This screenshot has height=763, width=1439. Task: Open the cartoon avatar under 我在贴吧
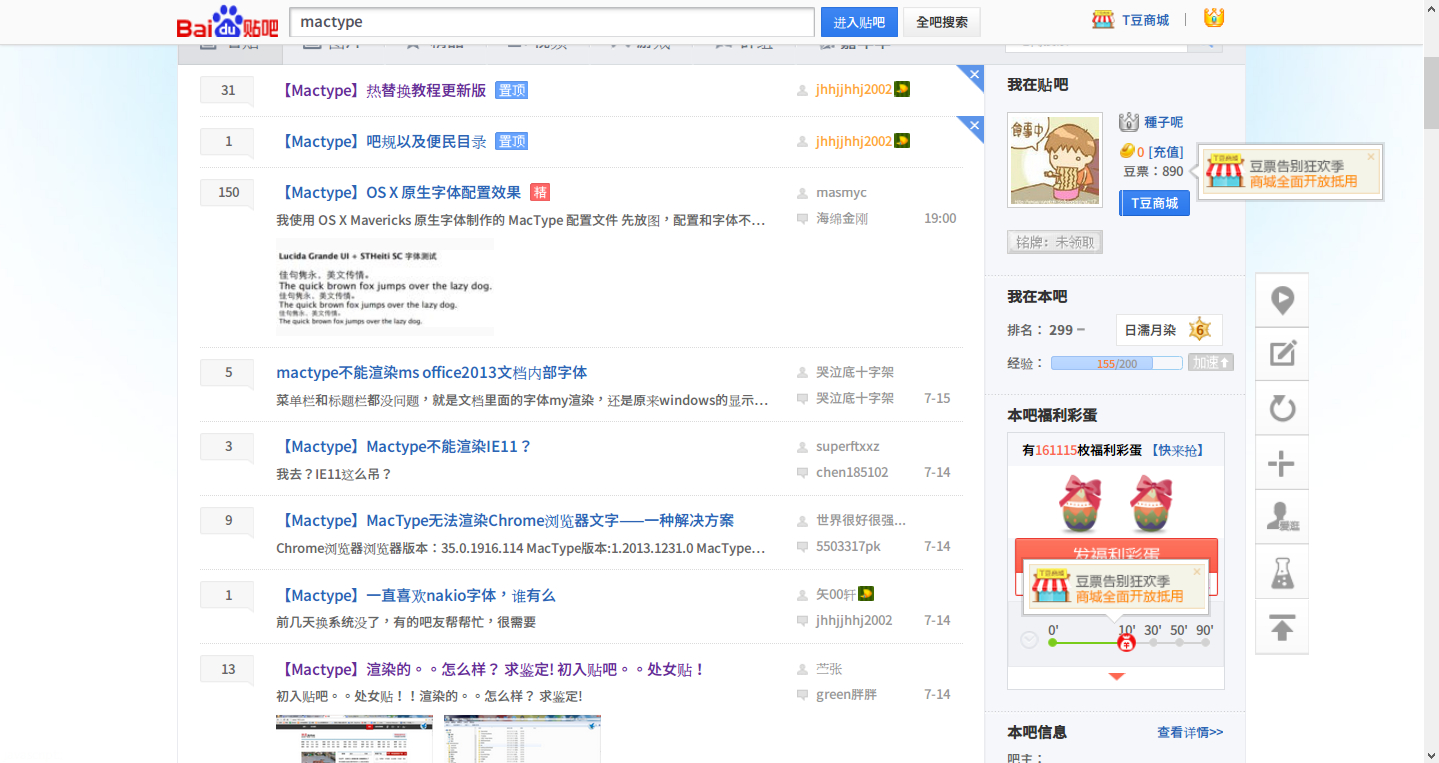(x=1055, y=160)
